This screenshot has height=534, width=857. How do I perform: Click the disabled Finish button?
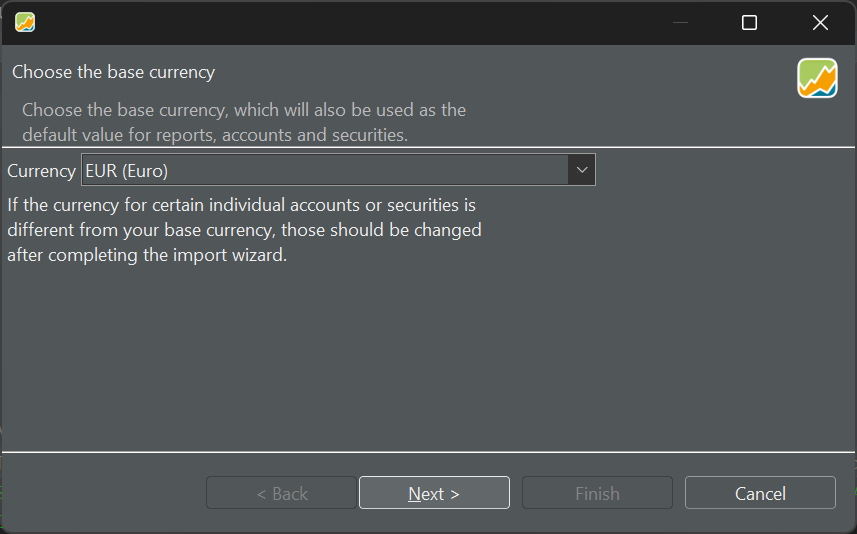pos(597,493)
